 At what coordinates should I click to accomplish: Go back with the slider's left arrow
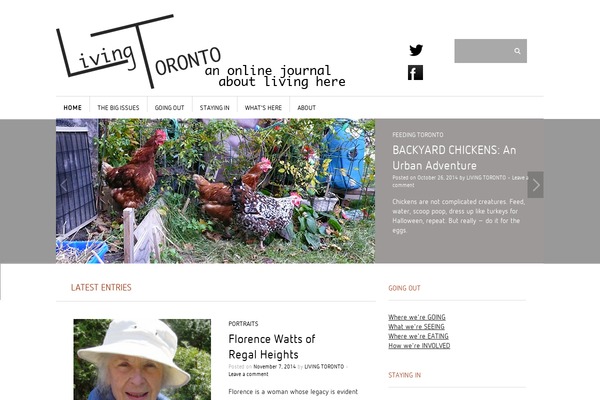click(x=64, y=185)
